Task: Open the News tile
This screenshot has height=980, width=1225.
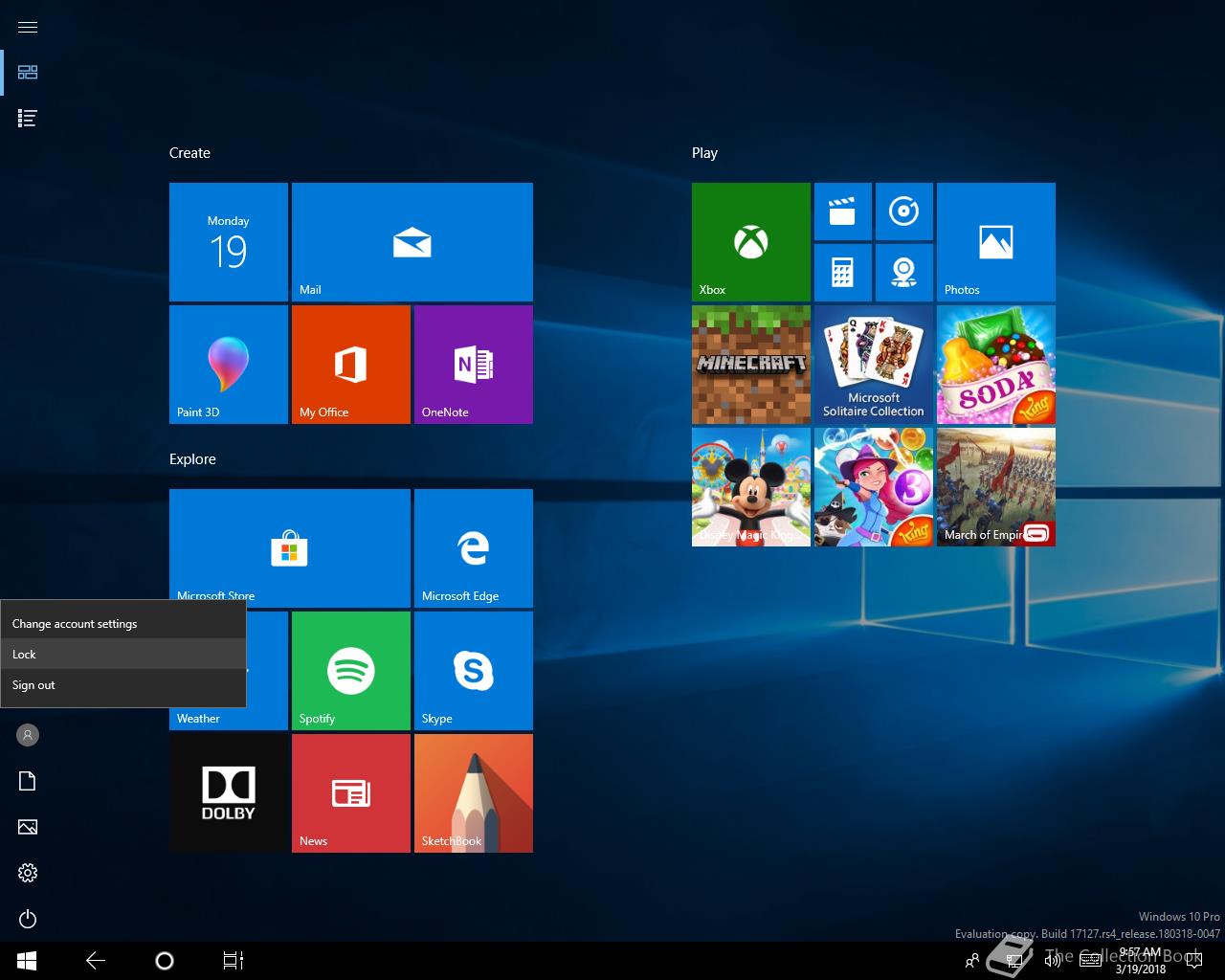Action: 351,793
